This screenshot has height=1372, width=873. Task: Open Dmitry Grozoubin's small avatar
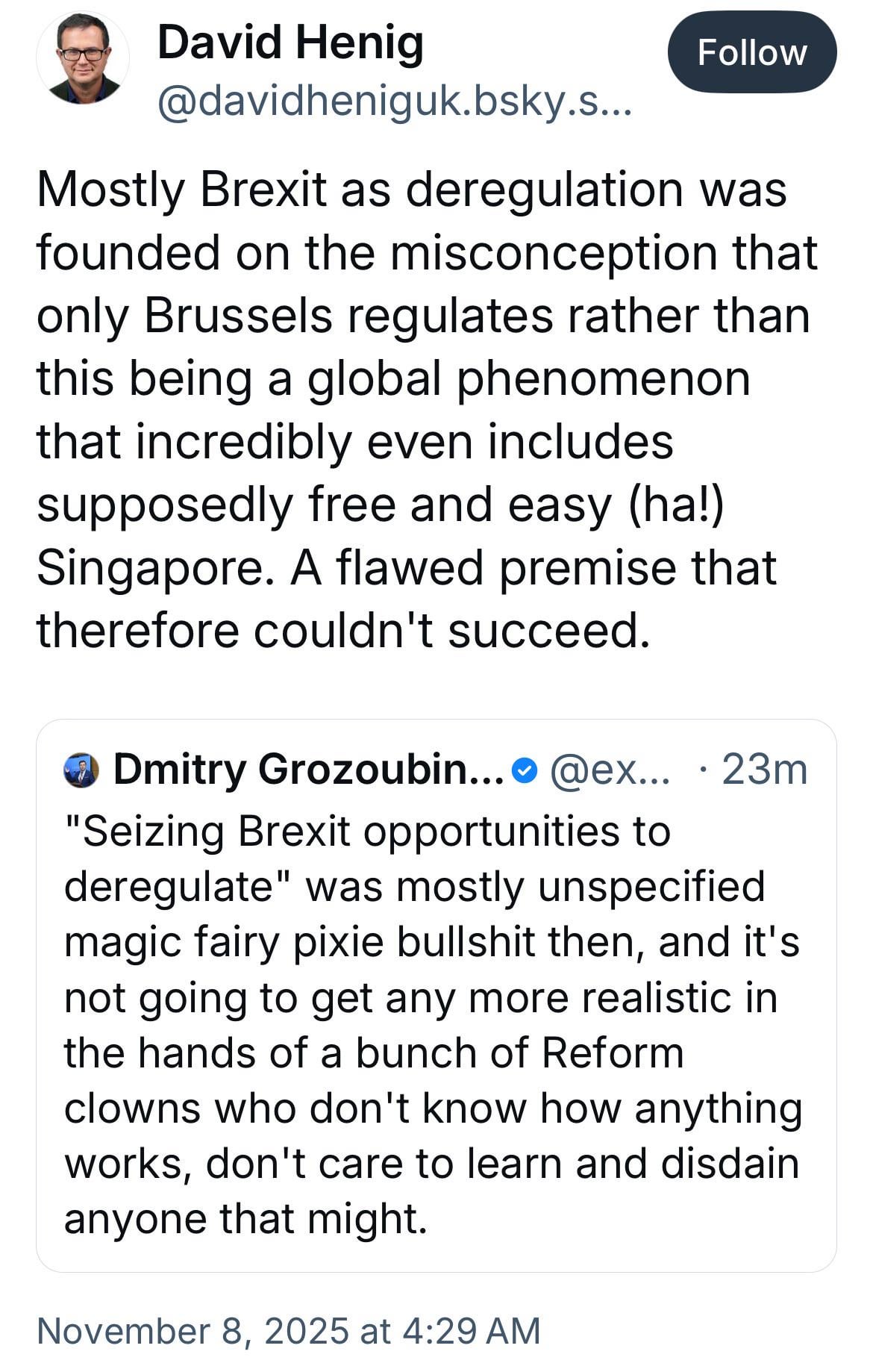click(81, 770)
